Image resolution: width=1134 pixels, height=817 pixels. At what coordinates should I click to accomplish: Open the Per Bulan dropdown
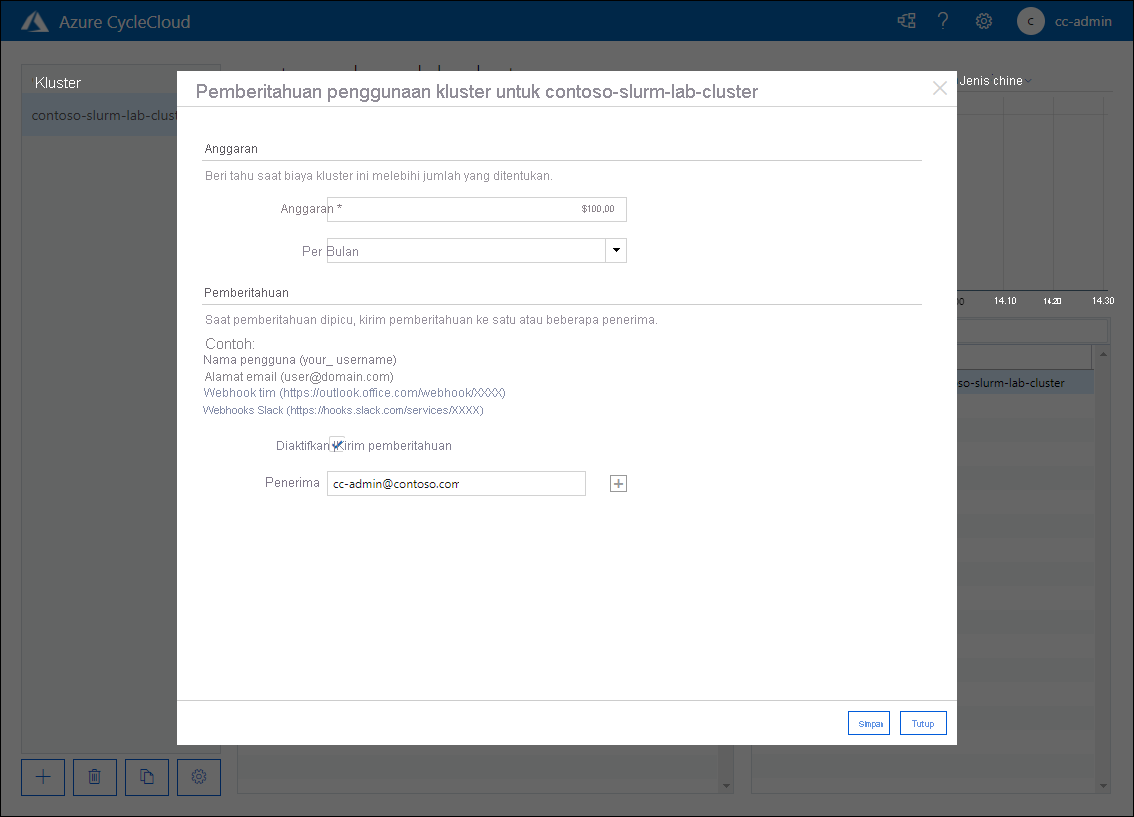pos(616,250)
